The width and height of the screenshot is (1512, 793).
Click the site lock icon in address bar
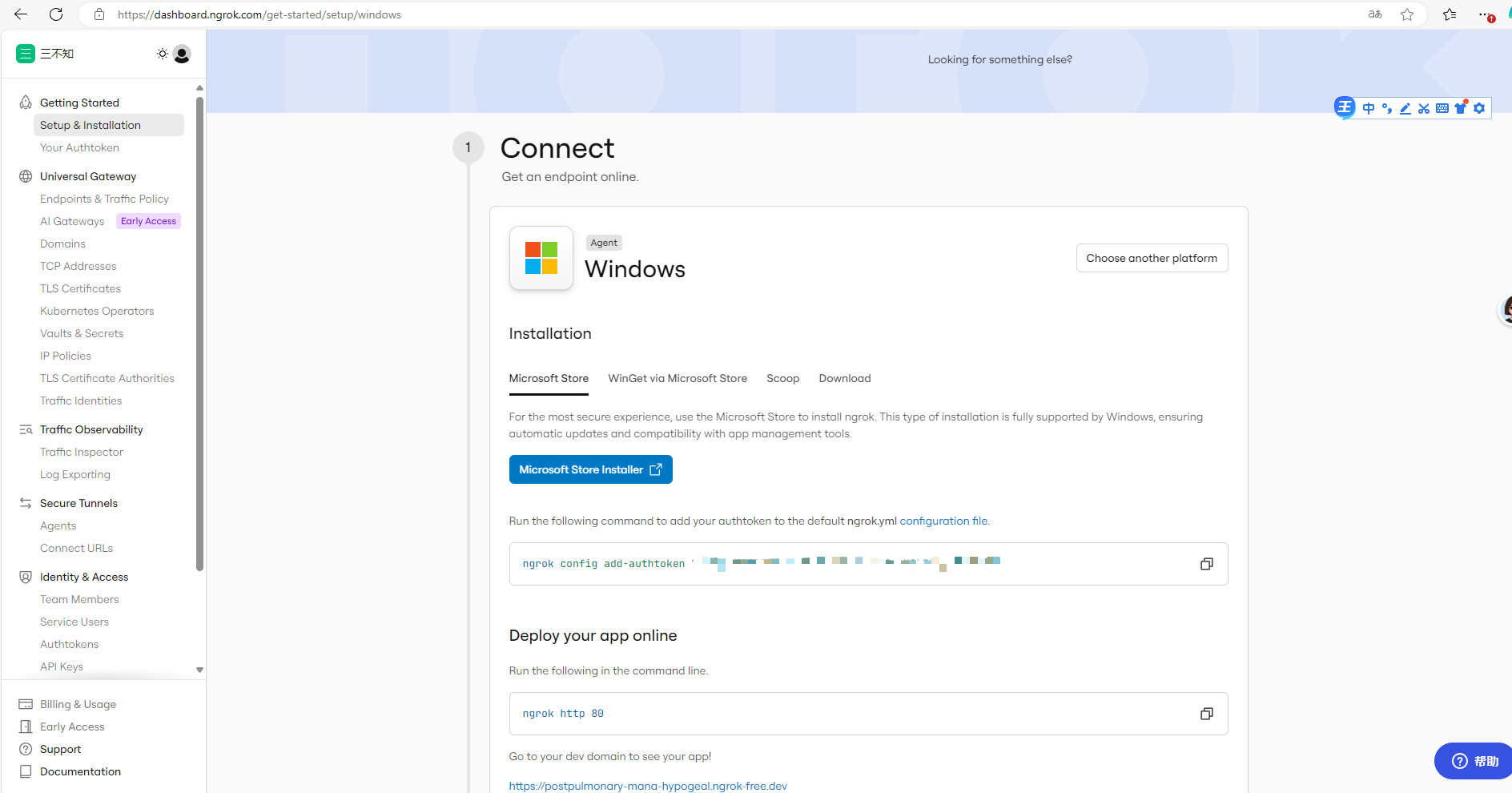click(x=99, y=14)
